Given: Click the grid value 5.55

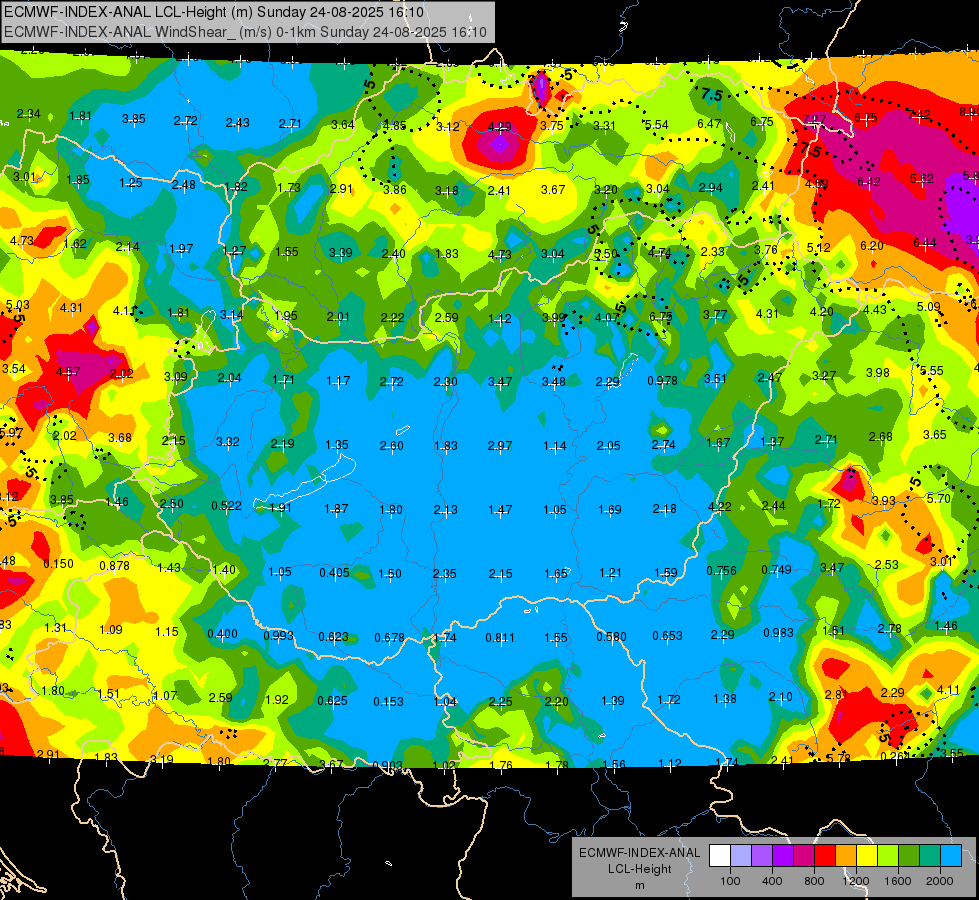Looking at the screenshot, I should click(x=932, y=370).
